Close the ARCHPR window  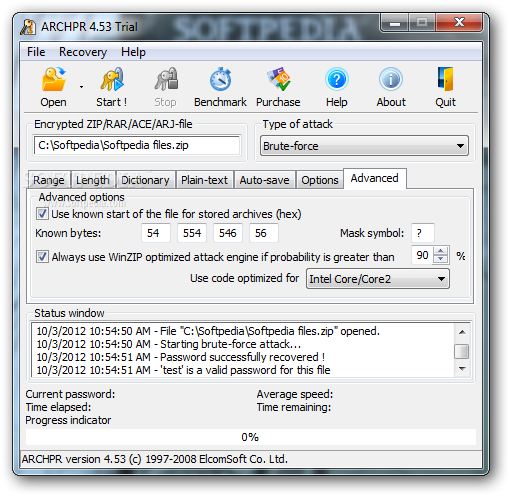point(459,23)
